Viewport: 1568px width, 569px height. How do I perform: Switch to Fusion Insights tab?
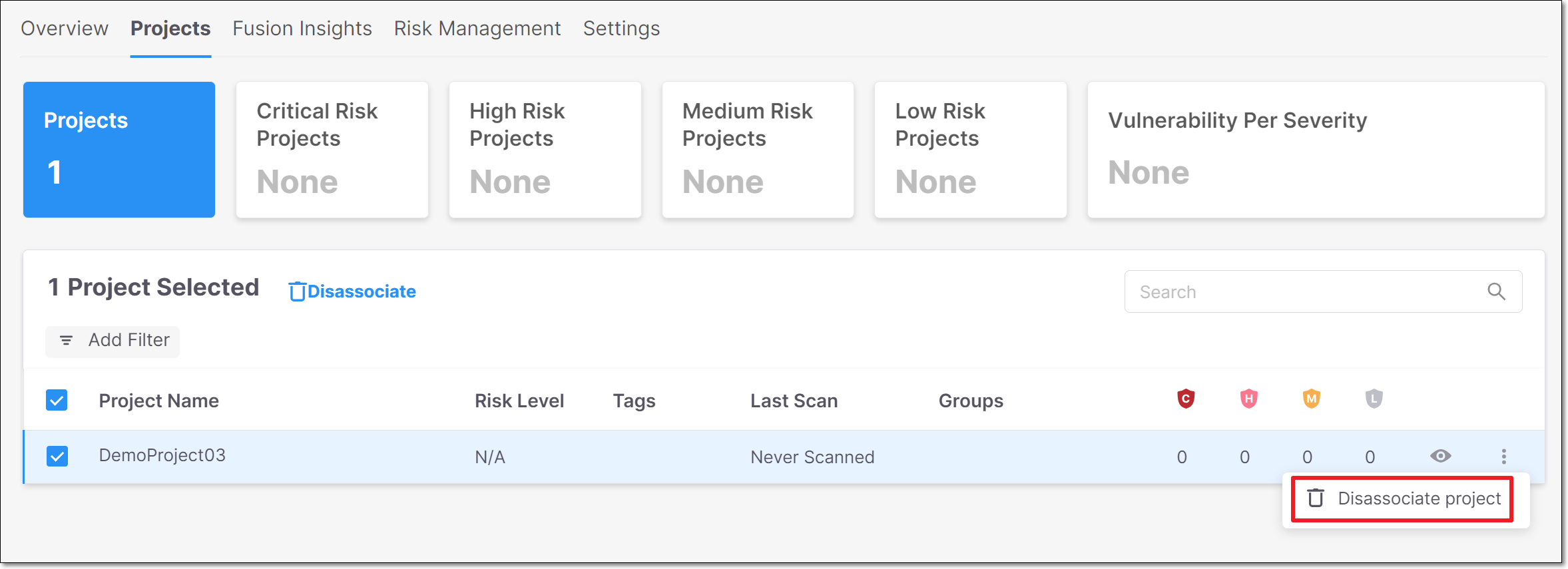(x=302, y=29)
